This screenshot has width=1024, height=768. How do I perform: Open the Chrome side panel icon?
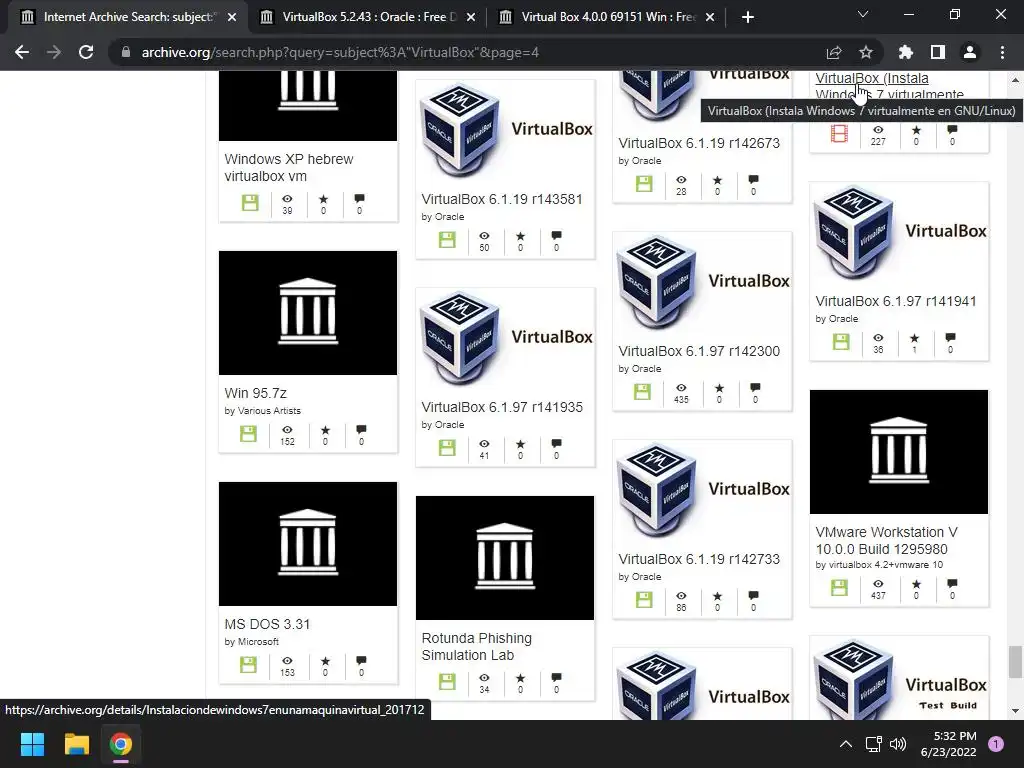pyautogui.click(x=937, y=52)
